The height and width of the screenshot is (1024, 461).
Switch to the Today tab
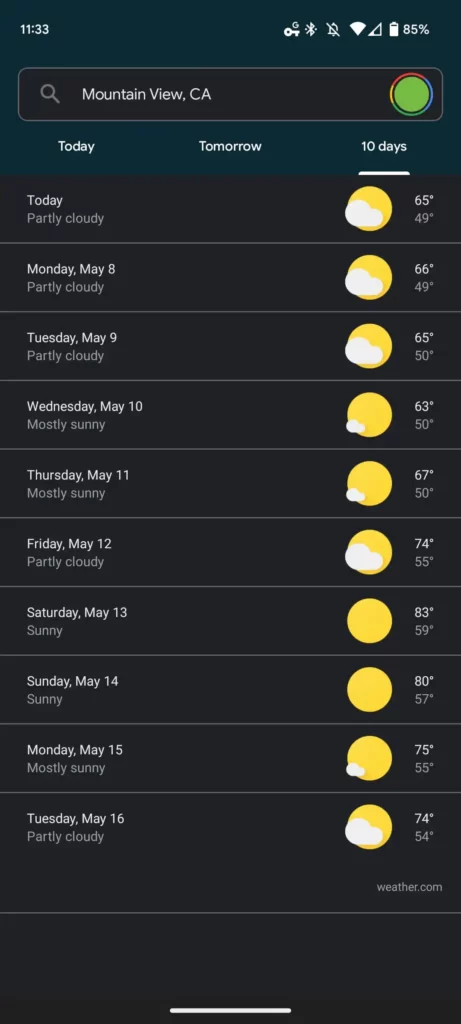pos(76,146)
